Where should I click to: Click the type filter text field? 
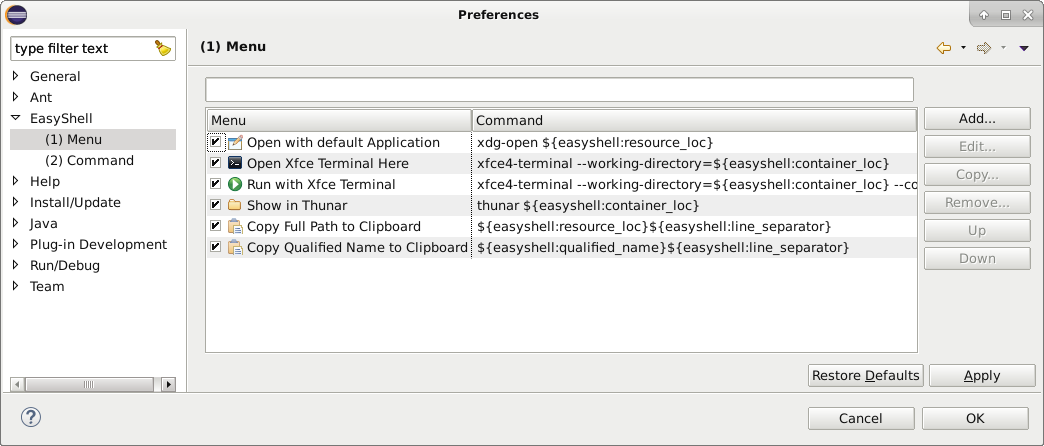pos(83,49)
